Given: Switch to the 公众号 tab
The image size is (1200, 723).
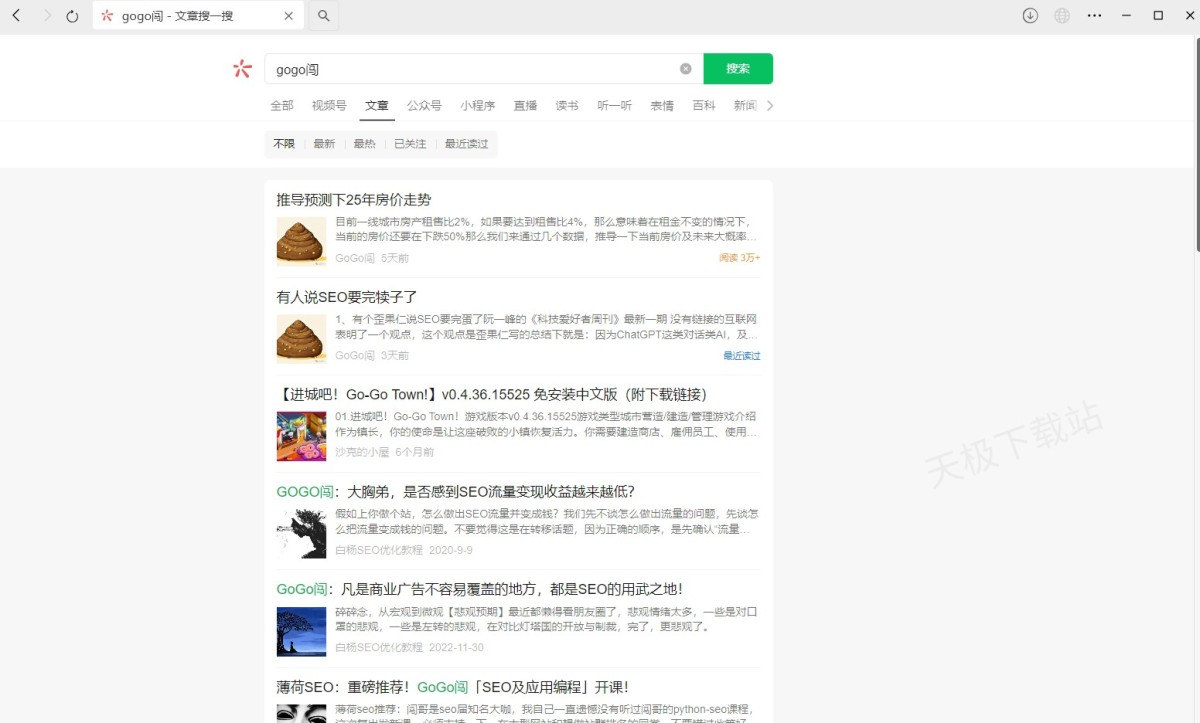Looking at the screenshot, I should point(424,105).
